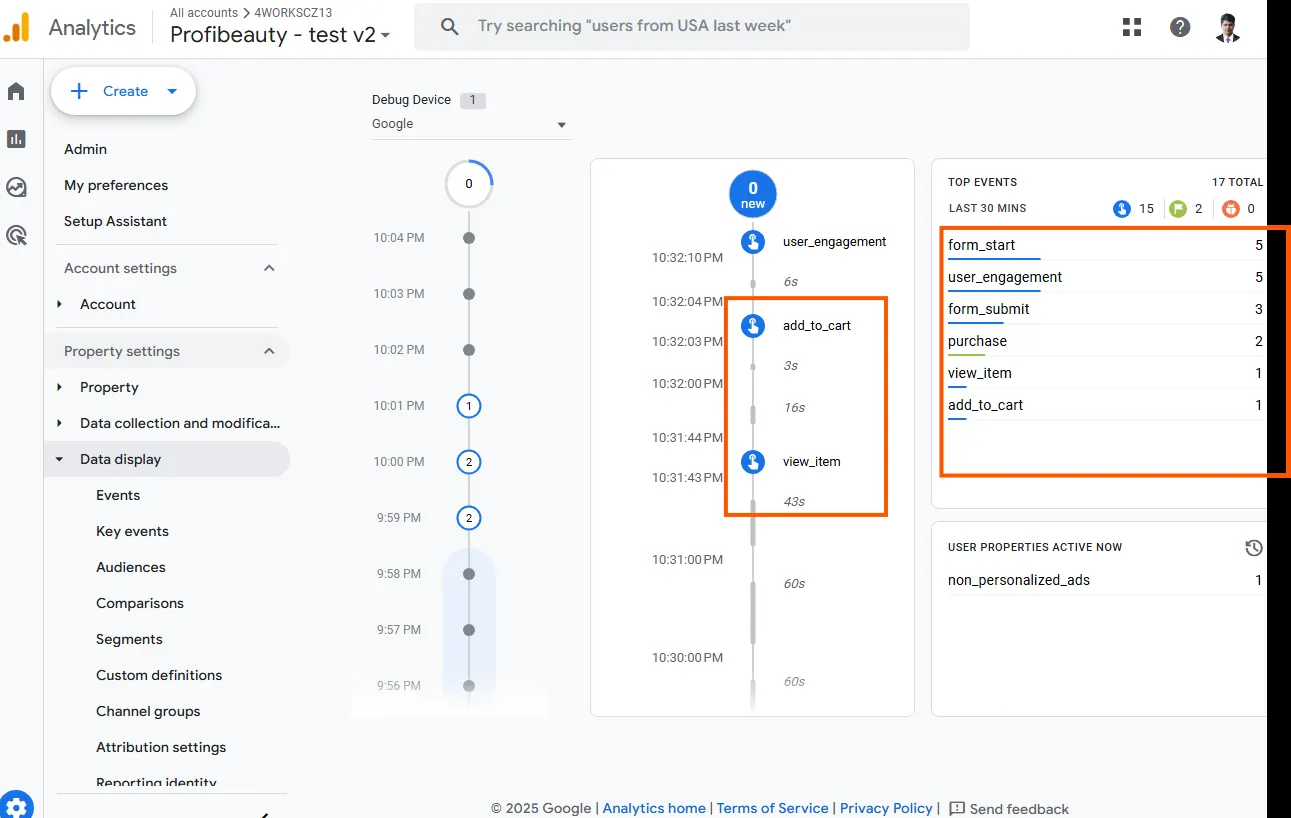The image size is (1291, 818).
Task: Click the search magnifier icon
Action: pos(450,27)
